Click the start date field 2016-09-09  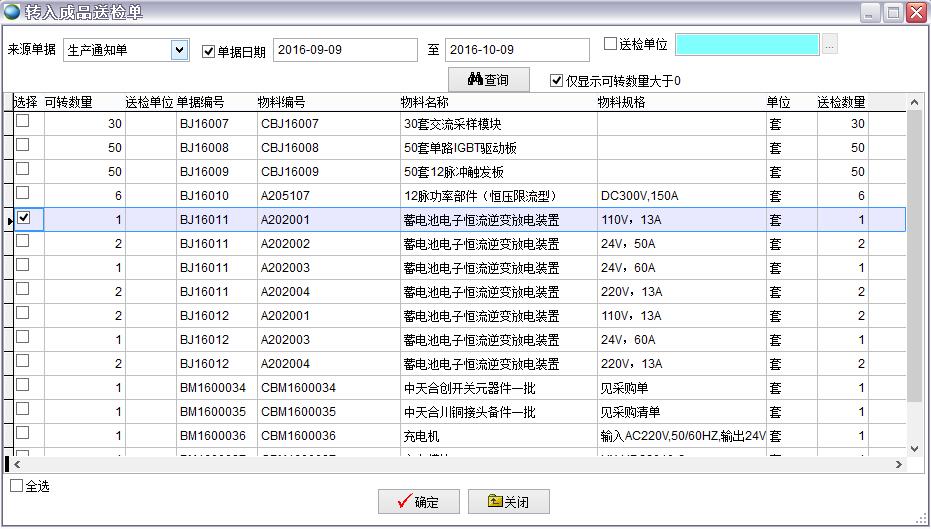coord(344,50)
